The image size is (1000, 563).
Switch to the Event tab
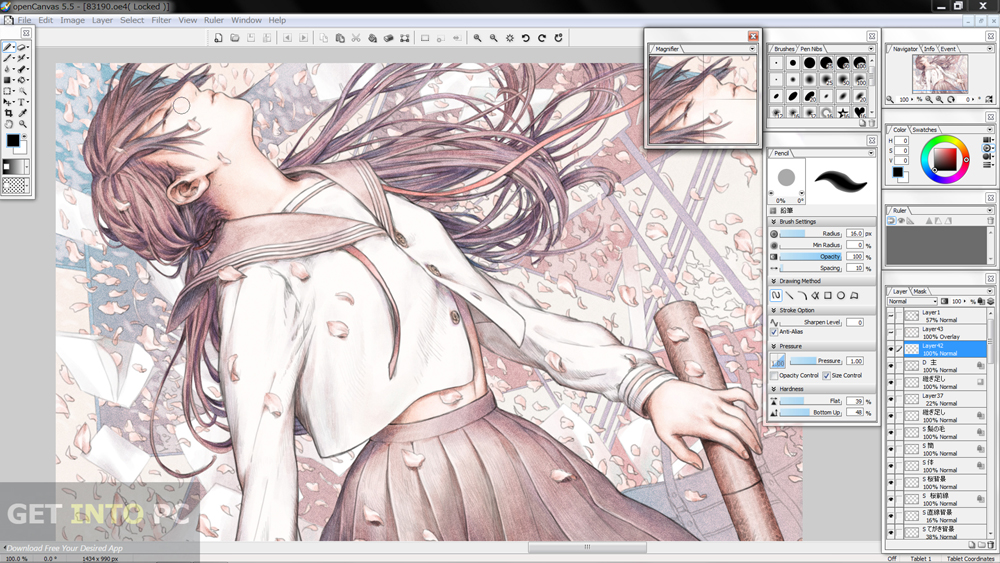coord(948,48)
